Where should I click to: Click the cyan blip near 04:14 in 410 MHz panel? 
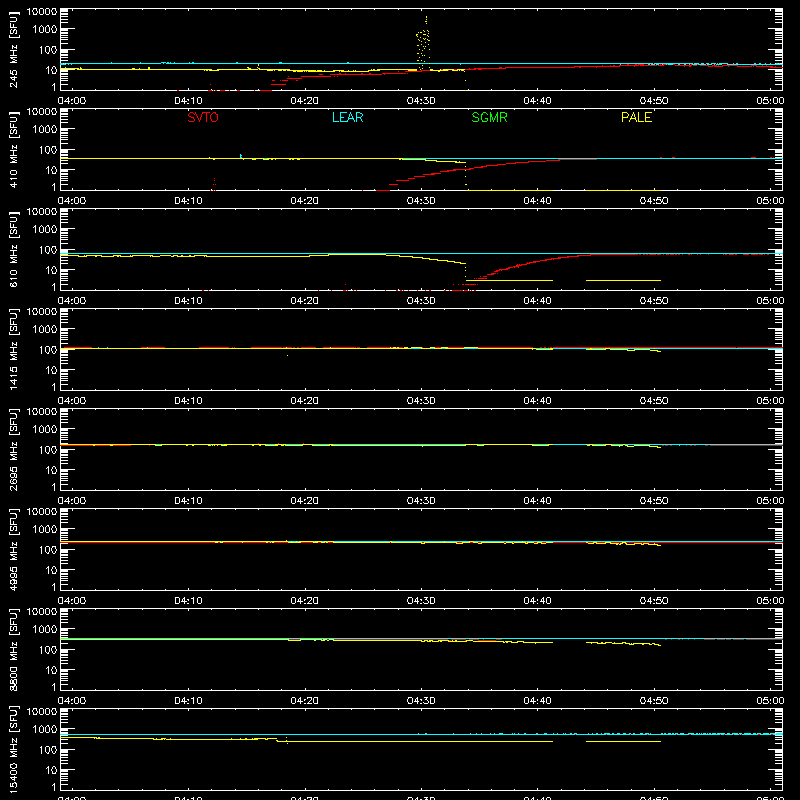coord(241,156)
